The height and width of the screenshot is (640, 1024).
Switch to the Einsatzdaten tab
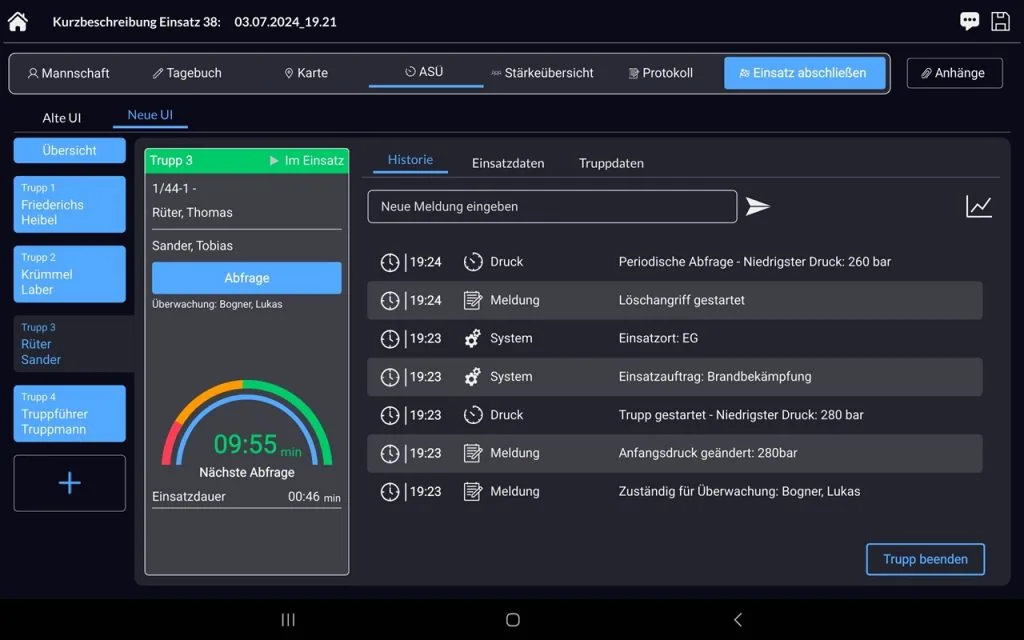click(x=508, y=163)
